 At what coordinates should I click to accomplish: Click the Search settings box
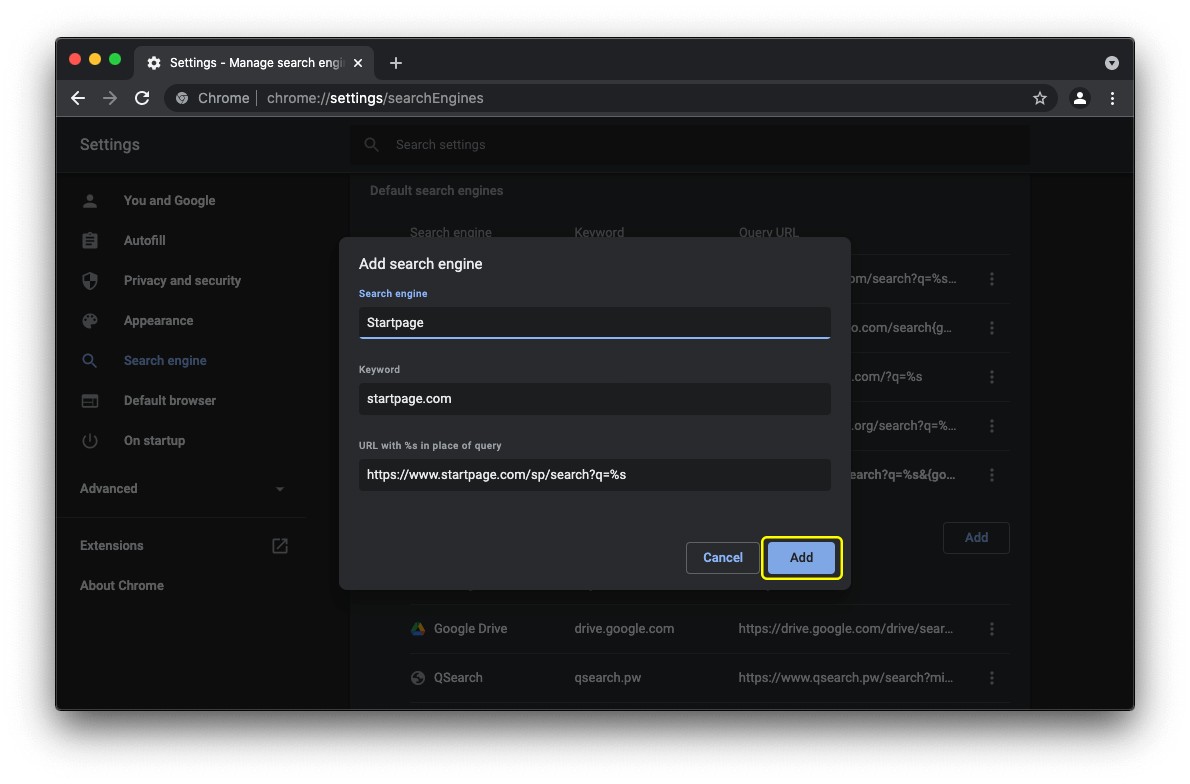(689, 144)
